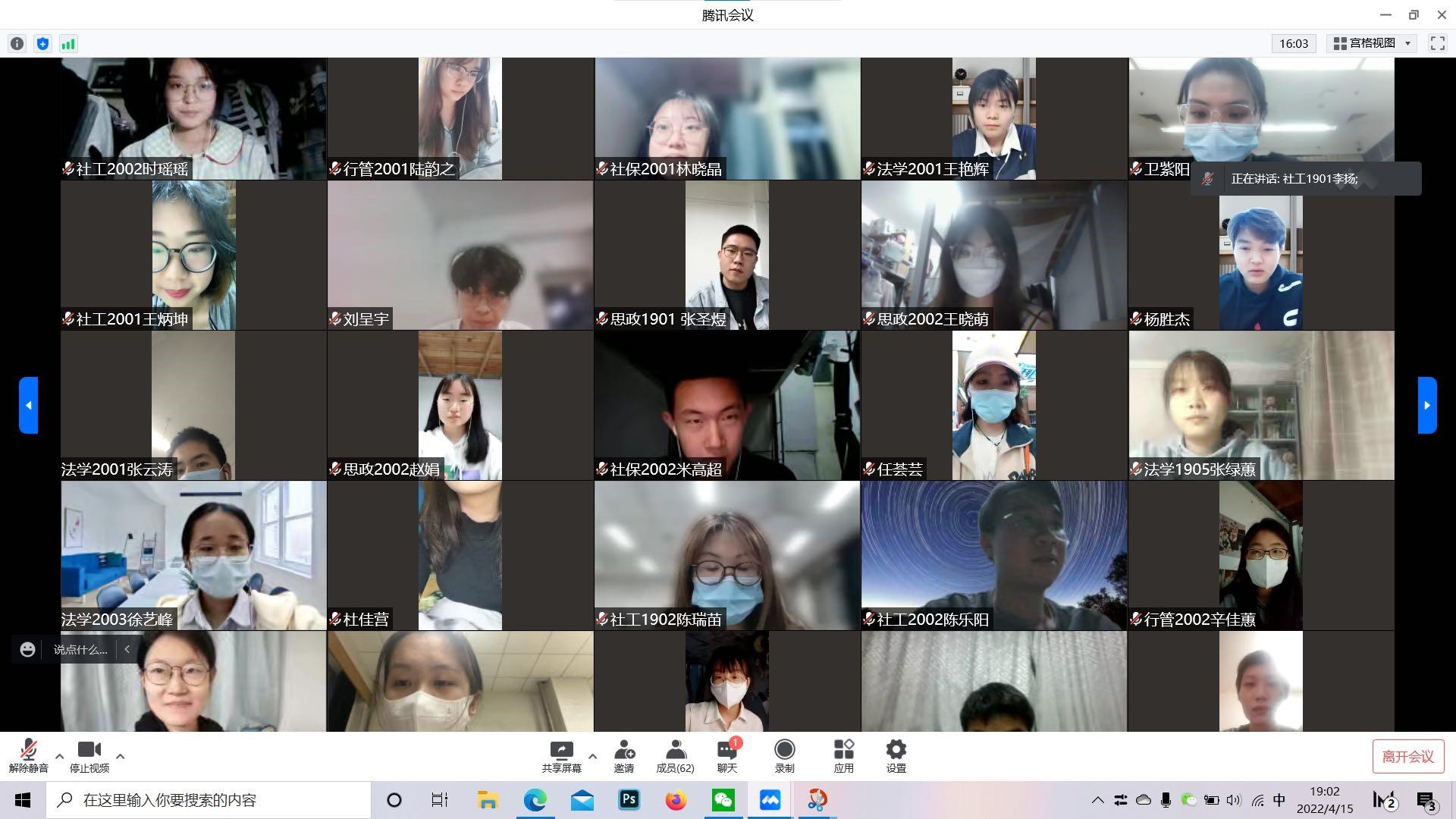Click Share Screen (共享屏幕) button

(561, 756)
